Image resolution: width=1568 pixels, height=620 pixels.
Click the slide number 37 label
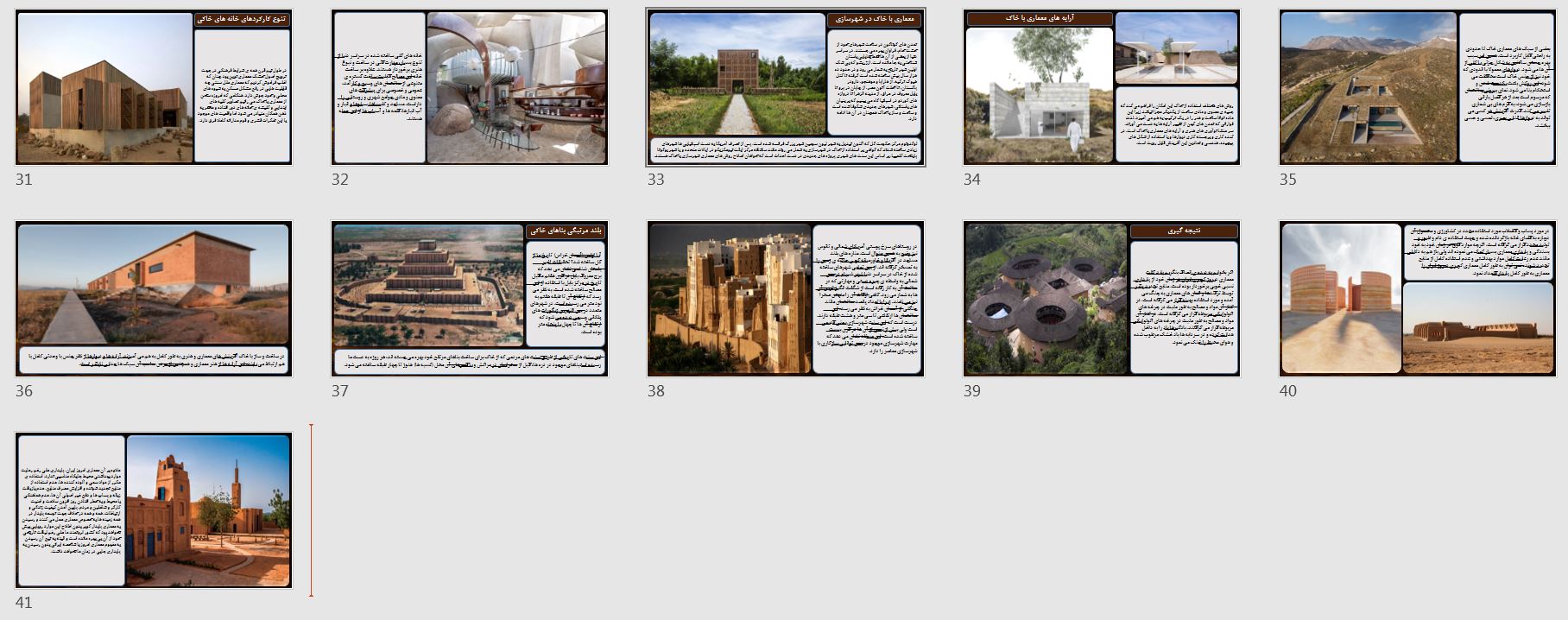point(340,391)
